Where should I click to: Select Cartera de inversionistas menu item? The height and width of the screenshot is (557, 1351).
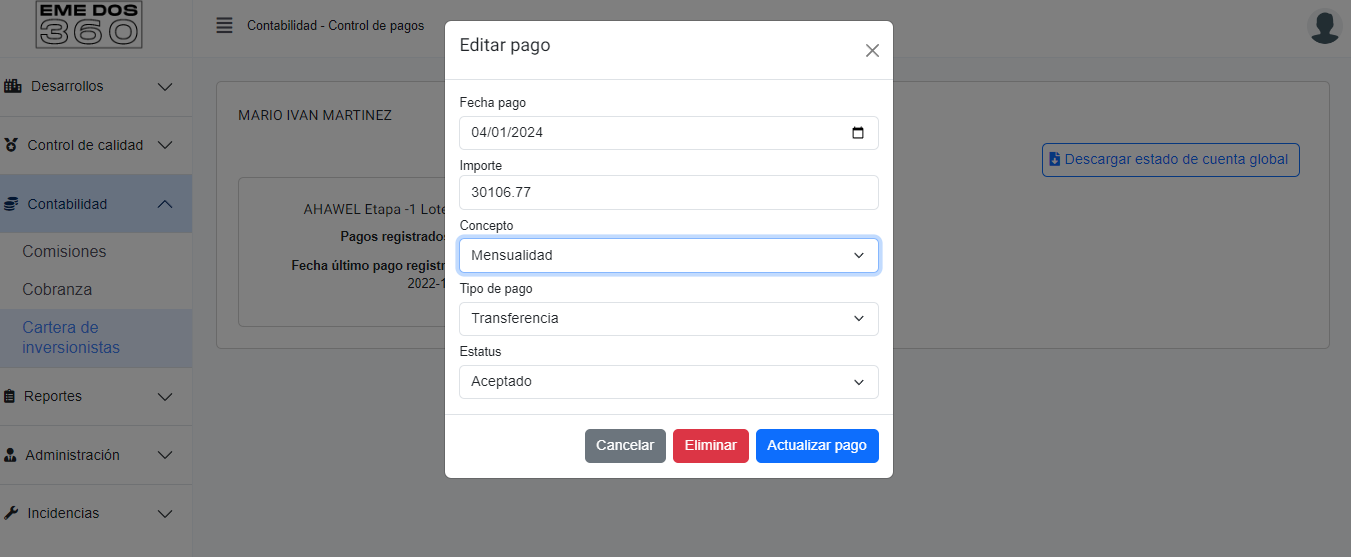(x=70, y=338)
